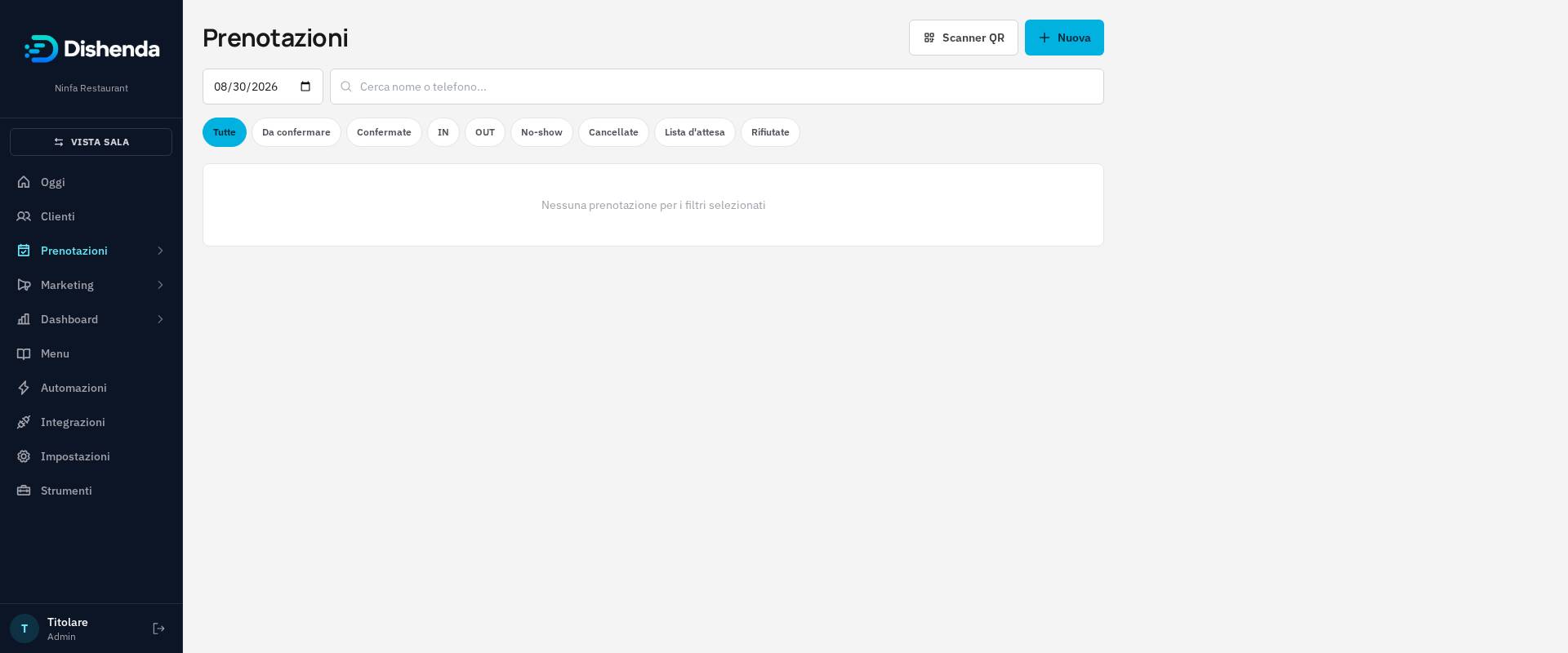Viewport: 1568px width, 653px height.
Task: Click 'Nessuna prenotazione per i filtri selezionati' message
Action: click(x=653, y=205)
